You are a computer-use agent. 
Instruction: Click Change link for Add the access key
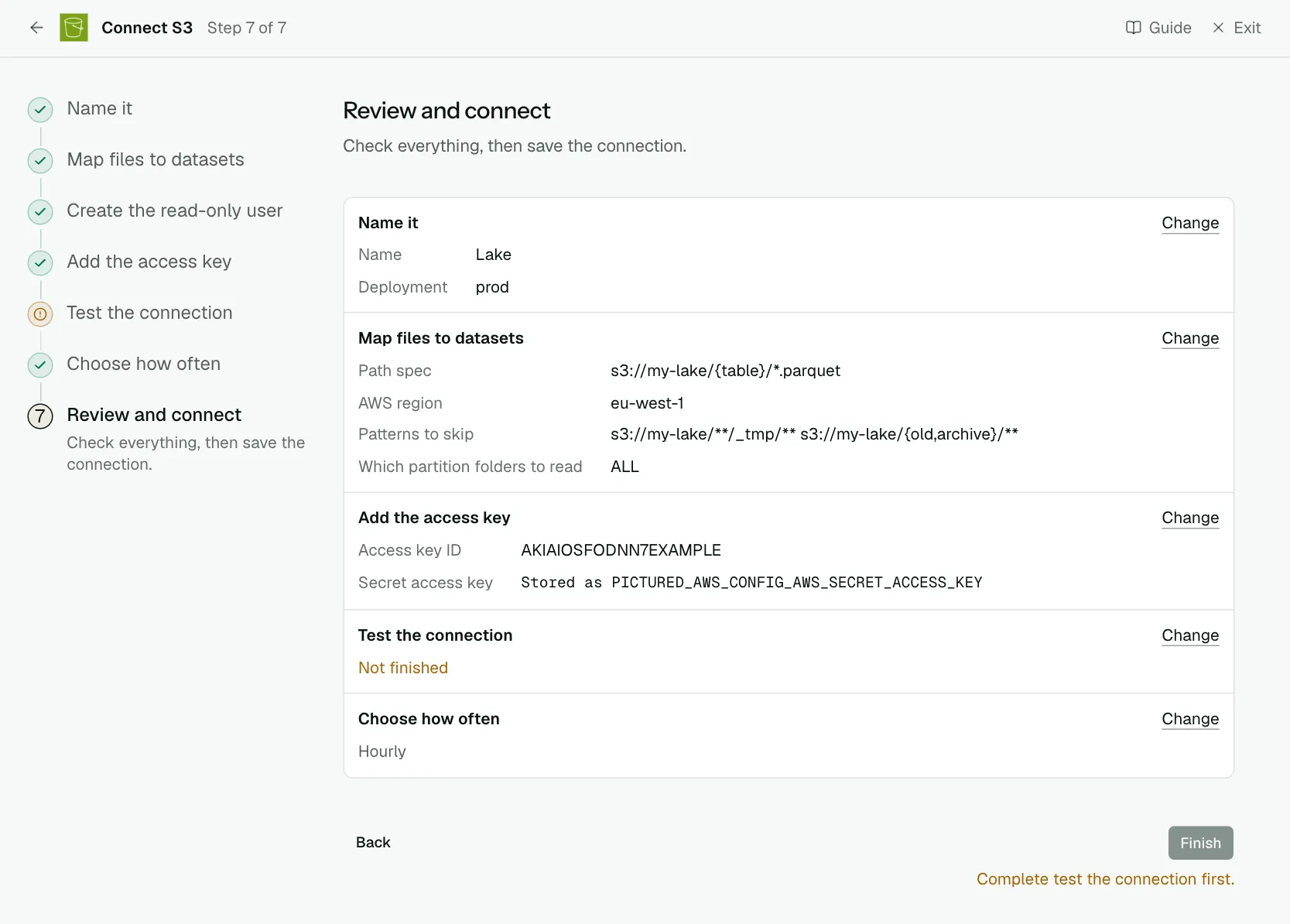pos(1190,518)
